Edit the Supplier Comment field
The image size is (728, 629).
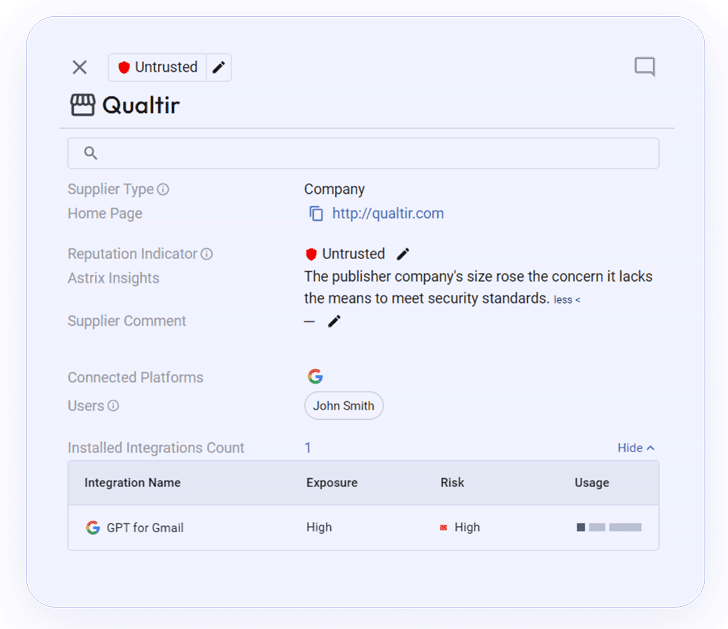coord(334,321)
